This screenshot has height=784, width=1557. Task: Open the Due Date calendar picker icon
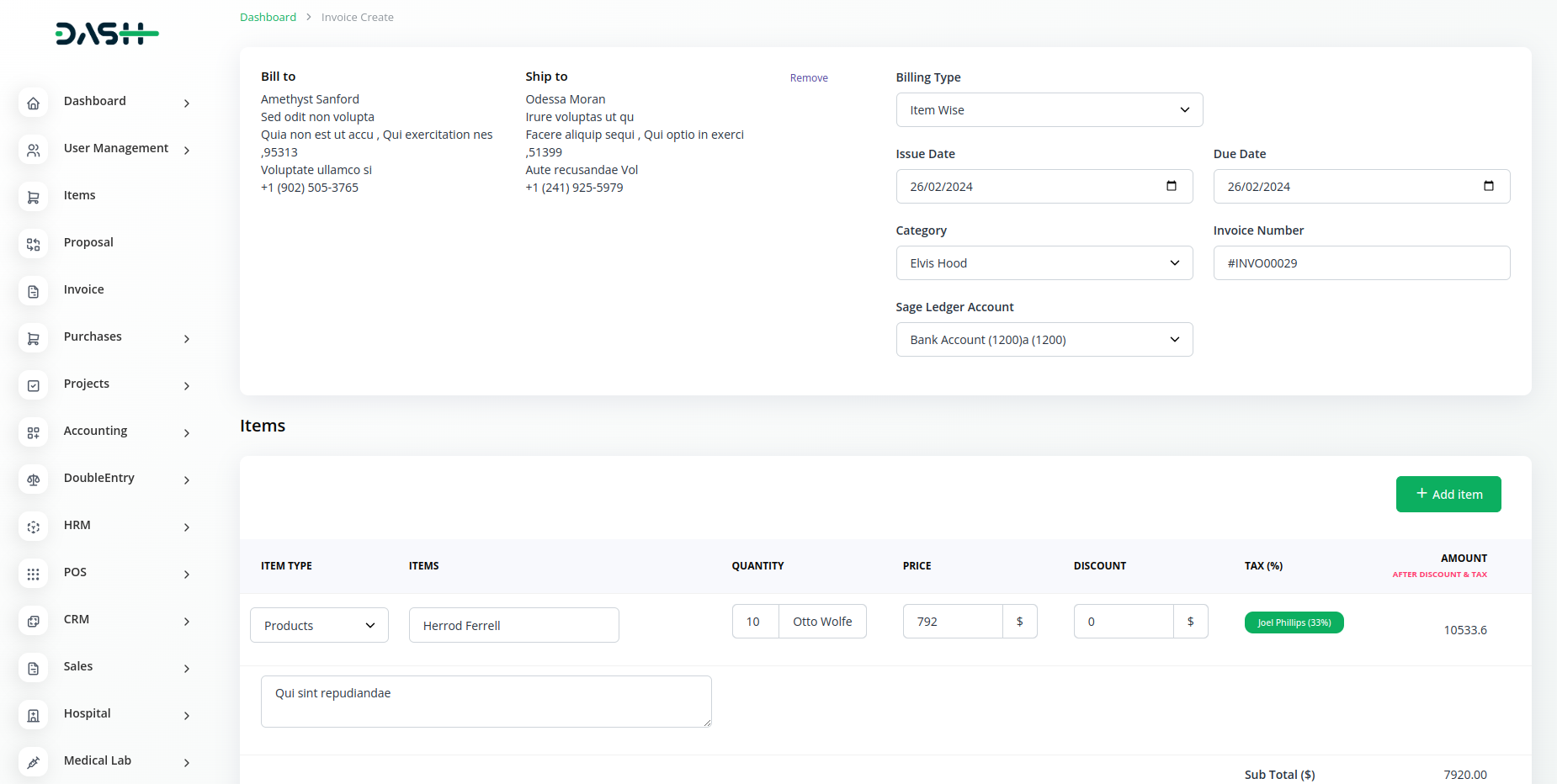coord(1488,186)
